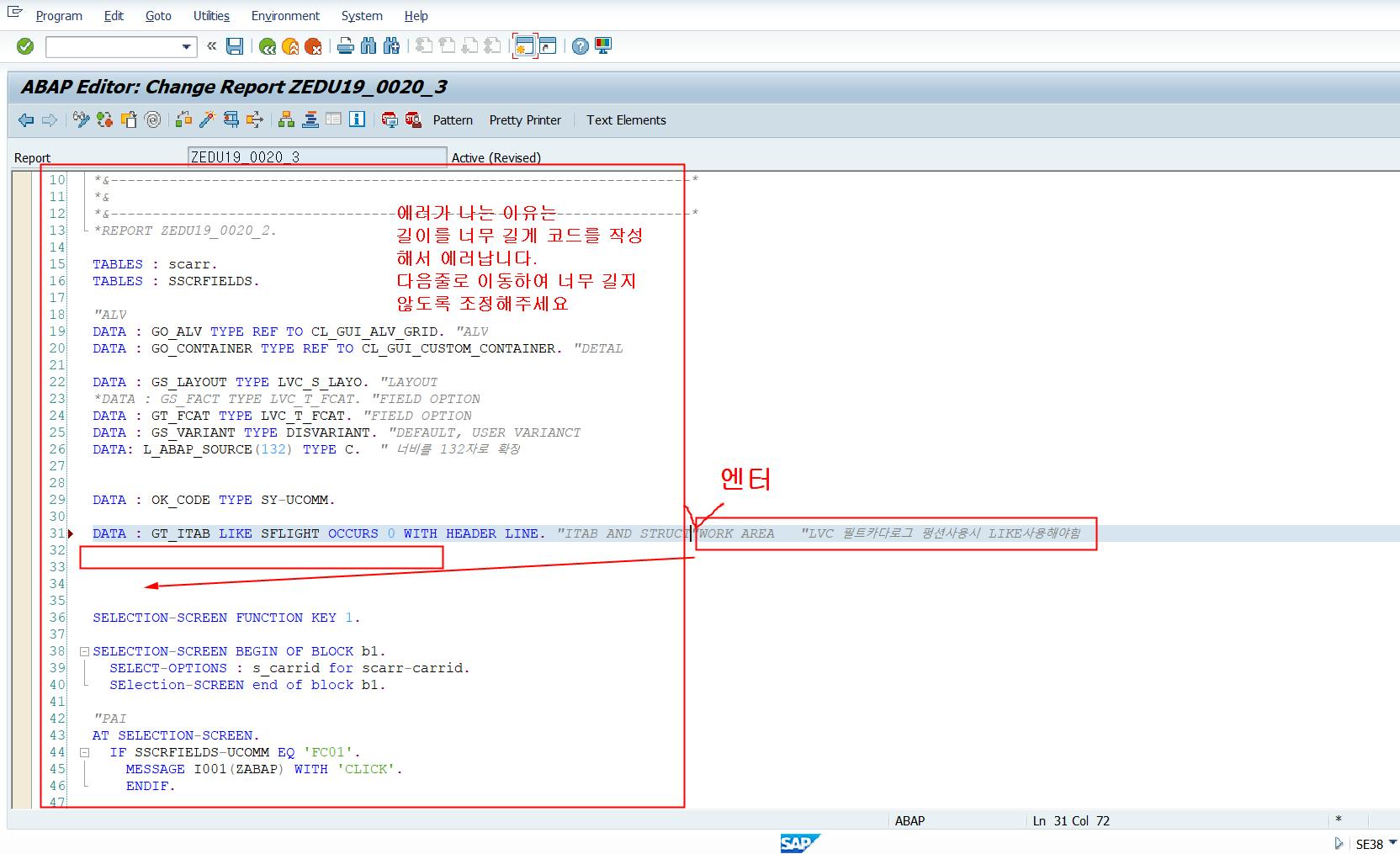Click the green Back icon in the system toolbar
Screen dimensions: 1400x854
[x=268, y=46]
